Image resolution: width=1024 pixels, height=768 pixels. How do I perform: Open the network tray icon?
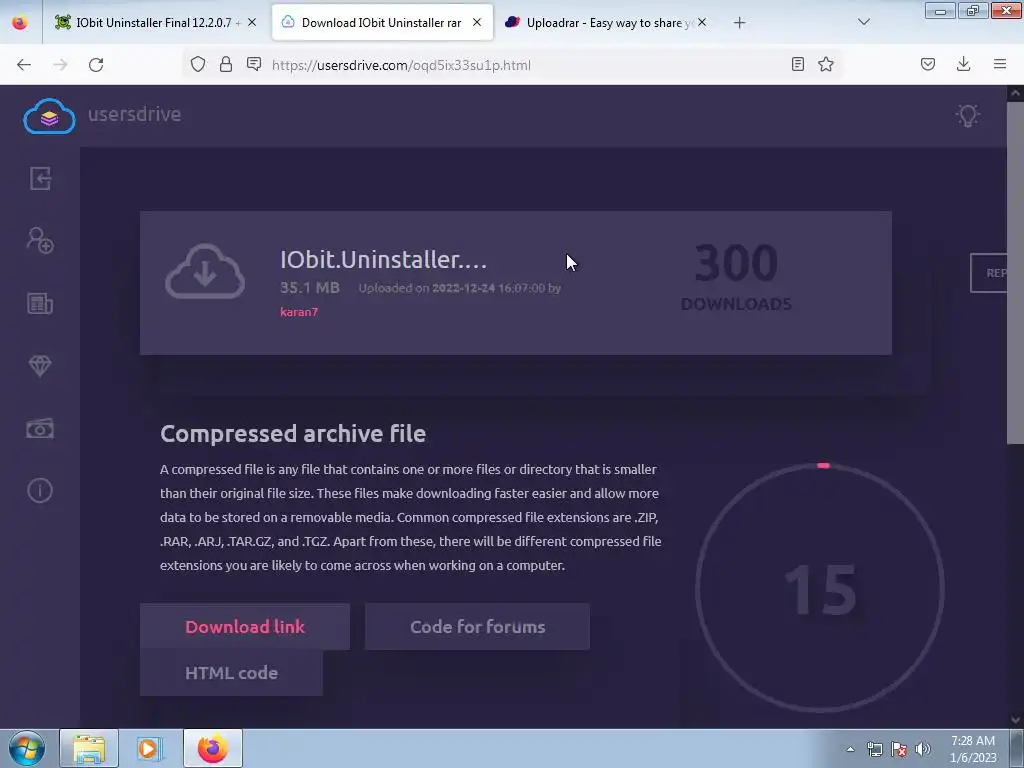tap(874, 749)
